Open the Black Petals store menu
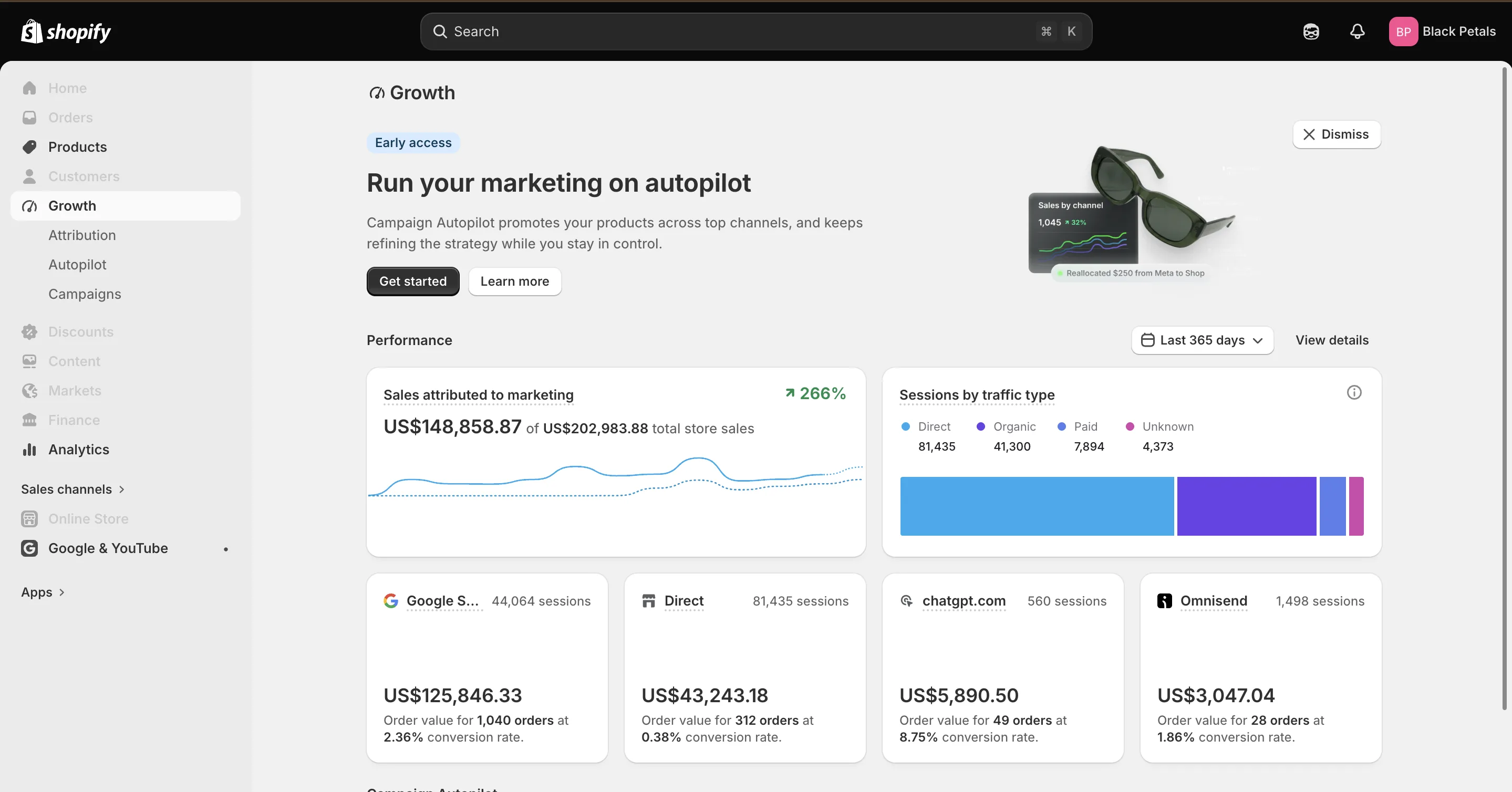Screen dimensions: 1512x792 1443,31
